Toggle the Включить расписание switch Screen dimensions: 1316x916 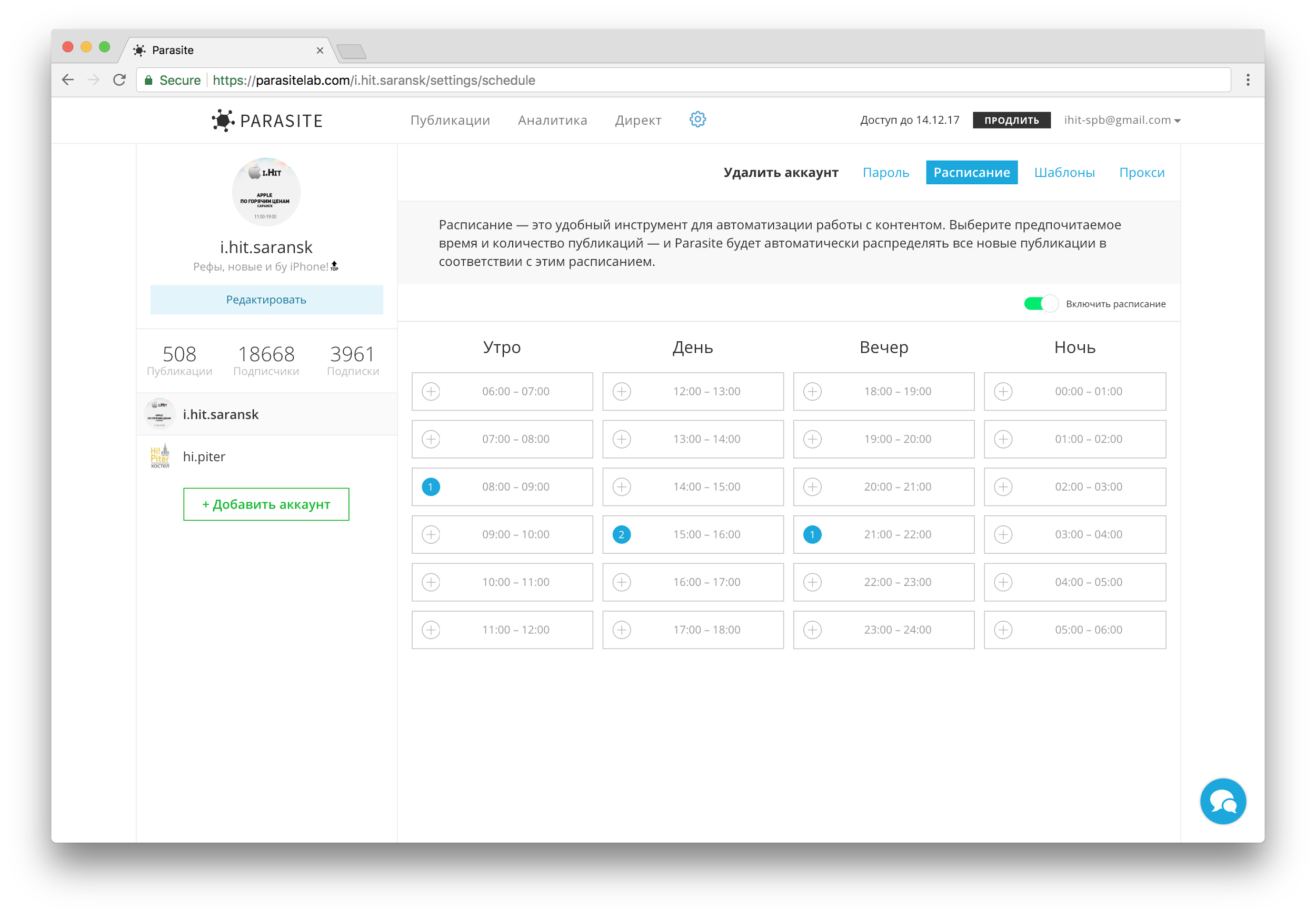click(1040, 304)
